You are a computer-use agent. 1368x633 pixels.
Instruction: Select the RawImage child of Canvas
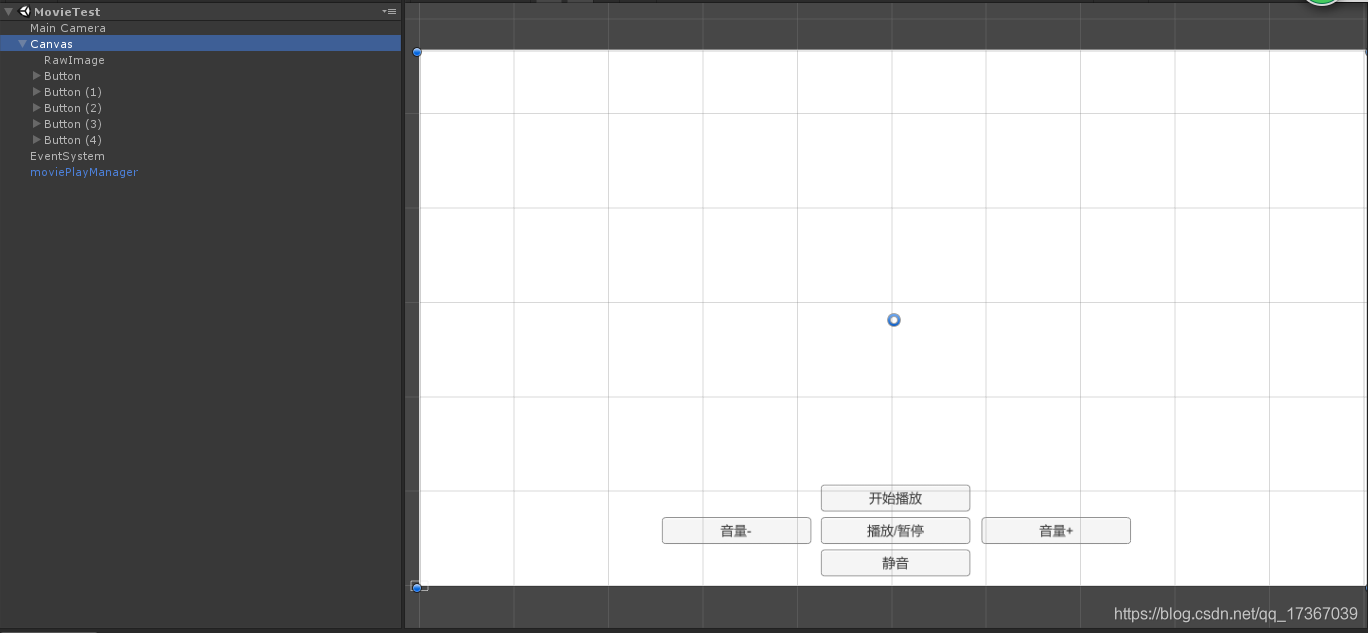pyautogui.click(x=74, y=59)
